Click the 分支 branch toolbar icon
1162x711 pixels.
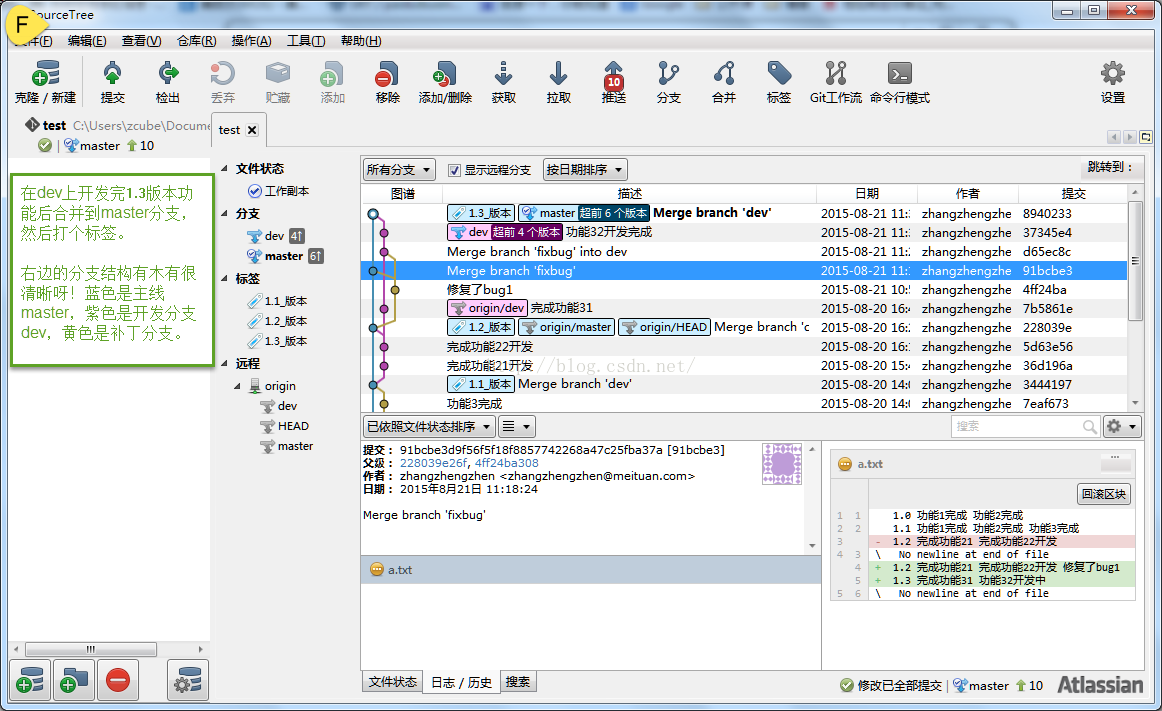tap(668, 74)
